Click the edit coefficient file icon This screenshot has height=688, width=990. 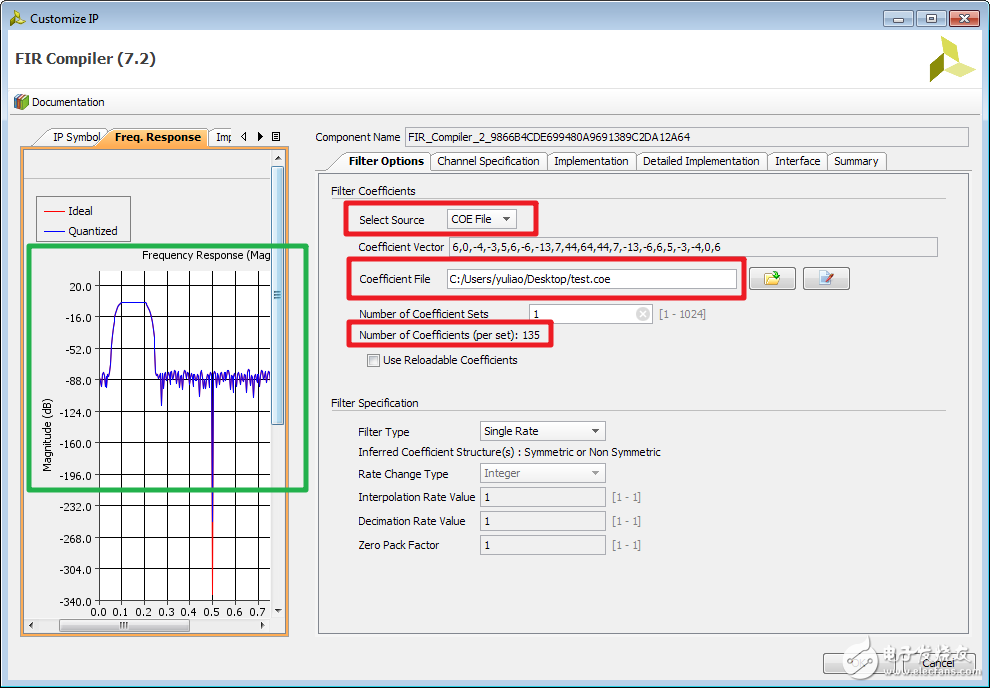(826, 279)
